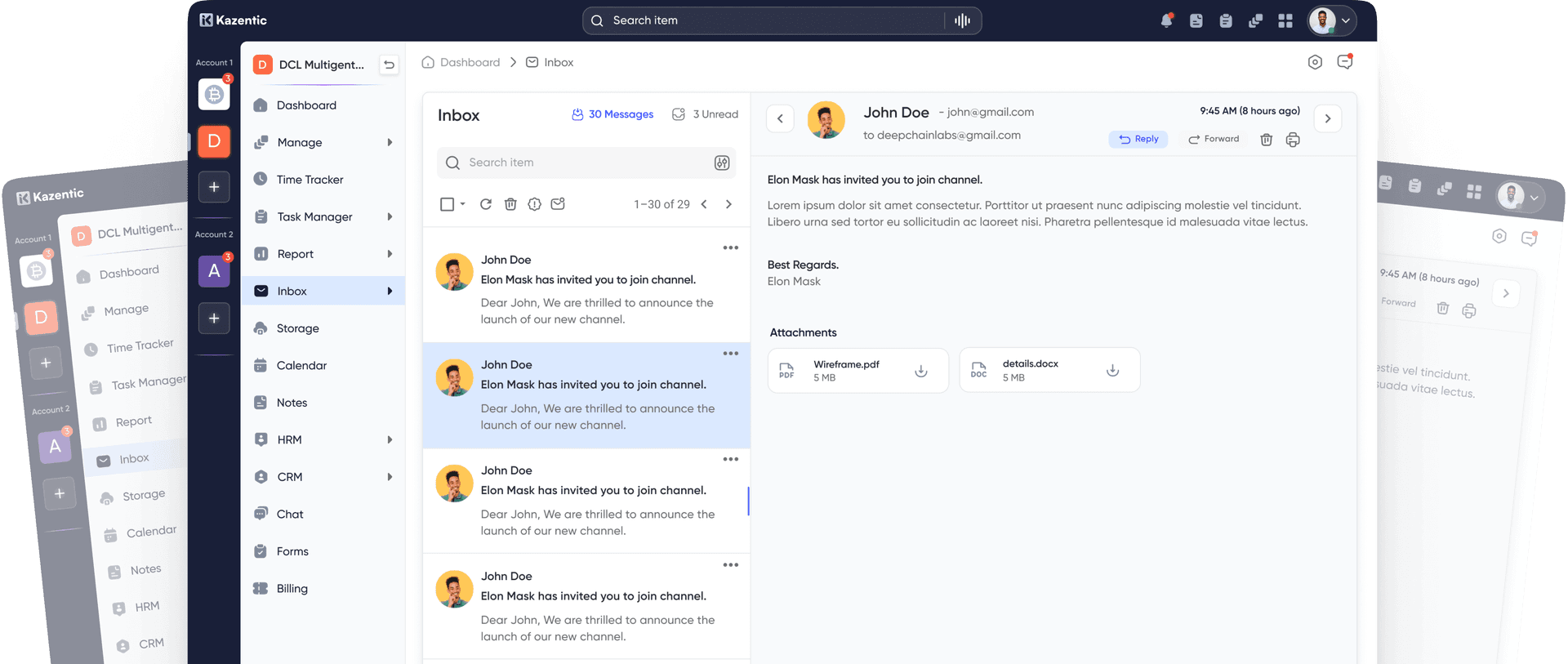Expand the Inbox submenu arrow

point(390,291)
